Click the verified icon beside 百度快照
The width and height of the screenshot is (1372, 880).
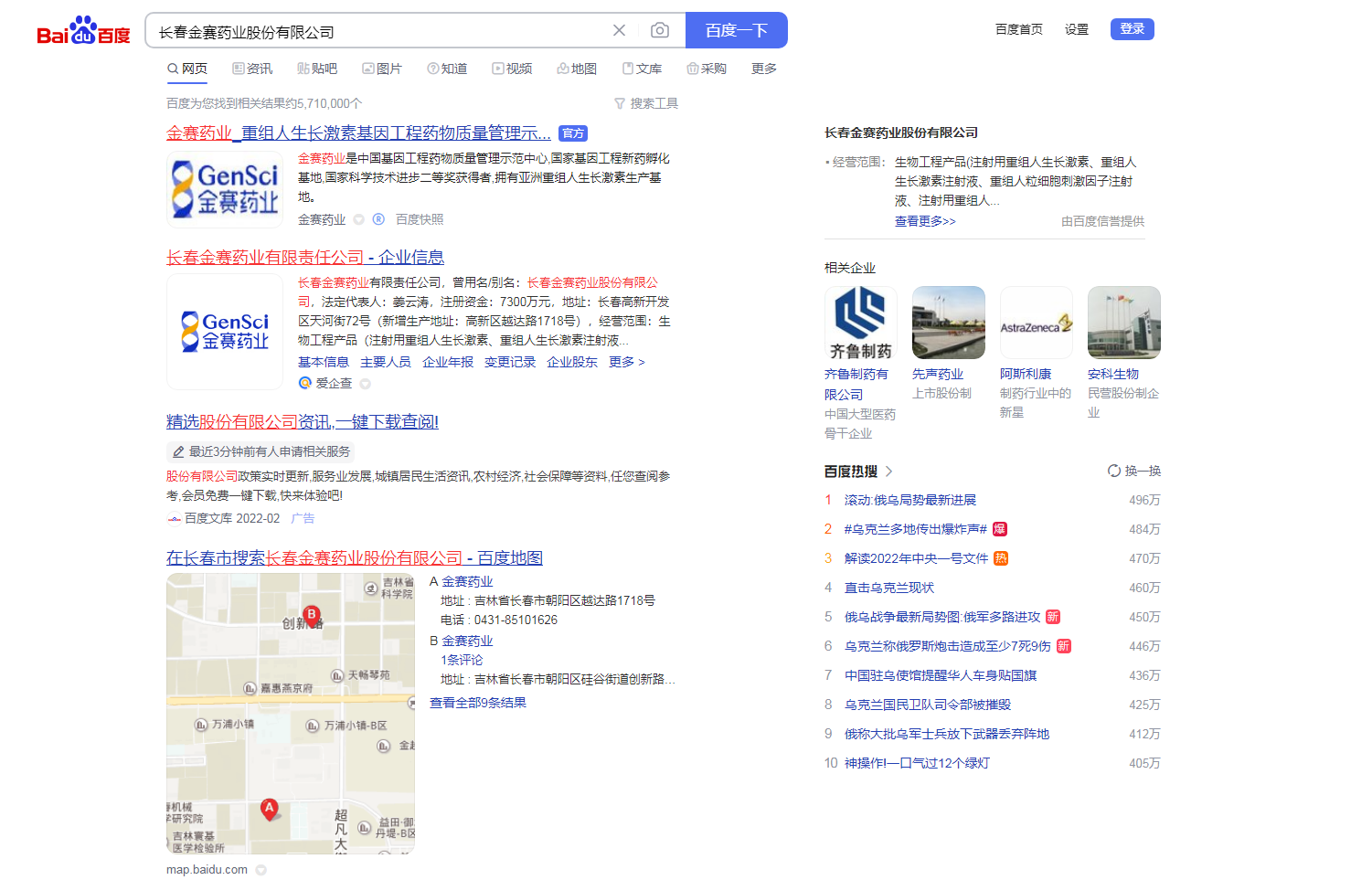click(378, 219)
